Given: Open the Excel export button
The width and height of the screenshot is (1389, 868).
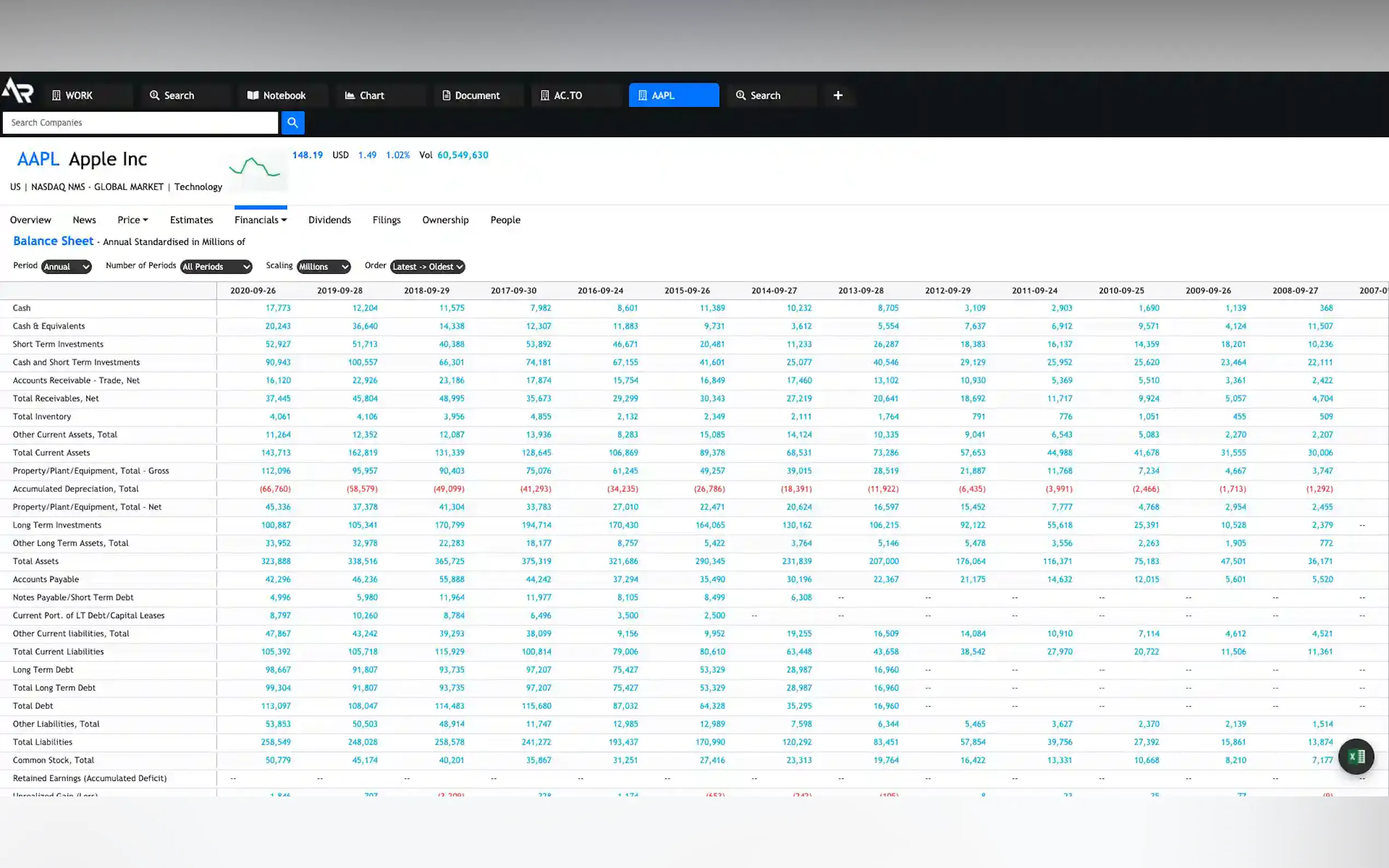Looking at the screenshot, I should [x=1356, y=756].
